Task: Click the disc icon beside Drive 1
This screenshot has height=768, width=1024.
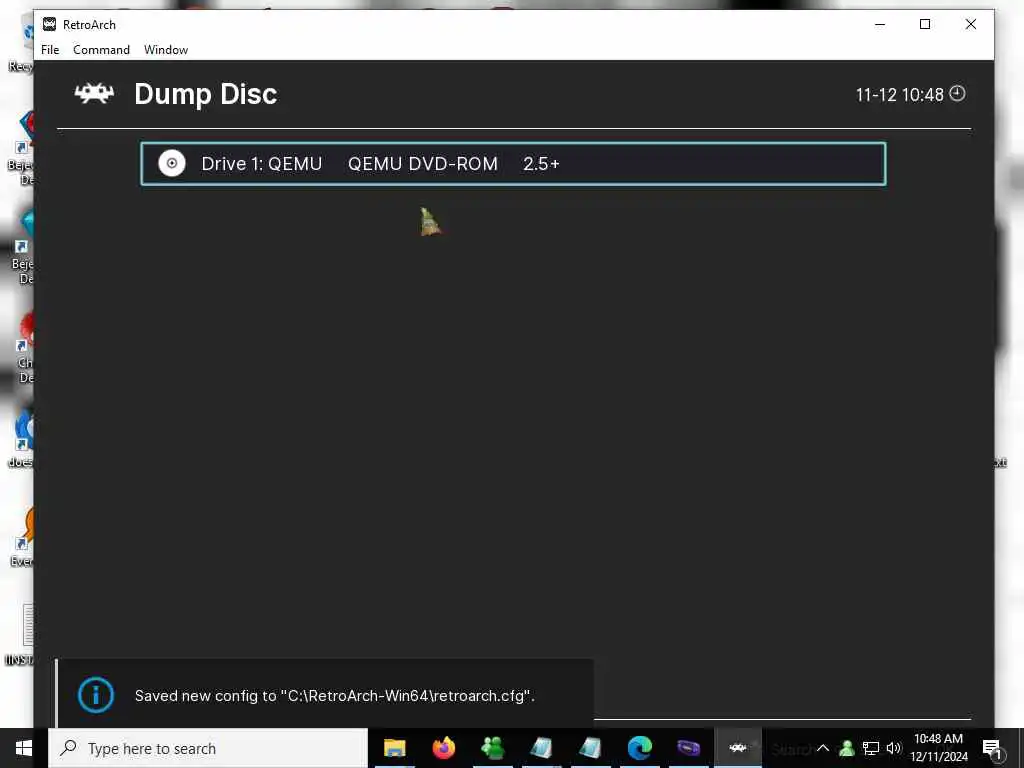Action: 172,163
